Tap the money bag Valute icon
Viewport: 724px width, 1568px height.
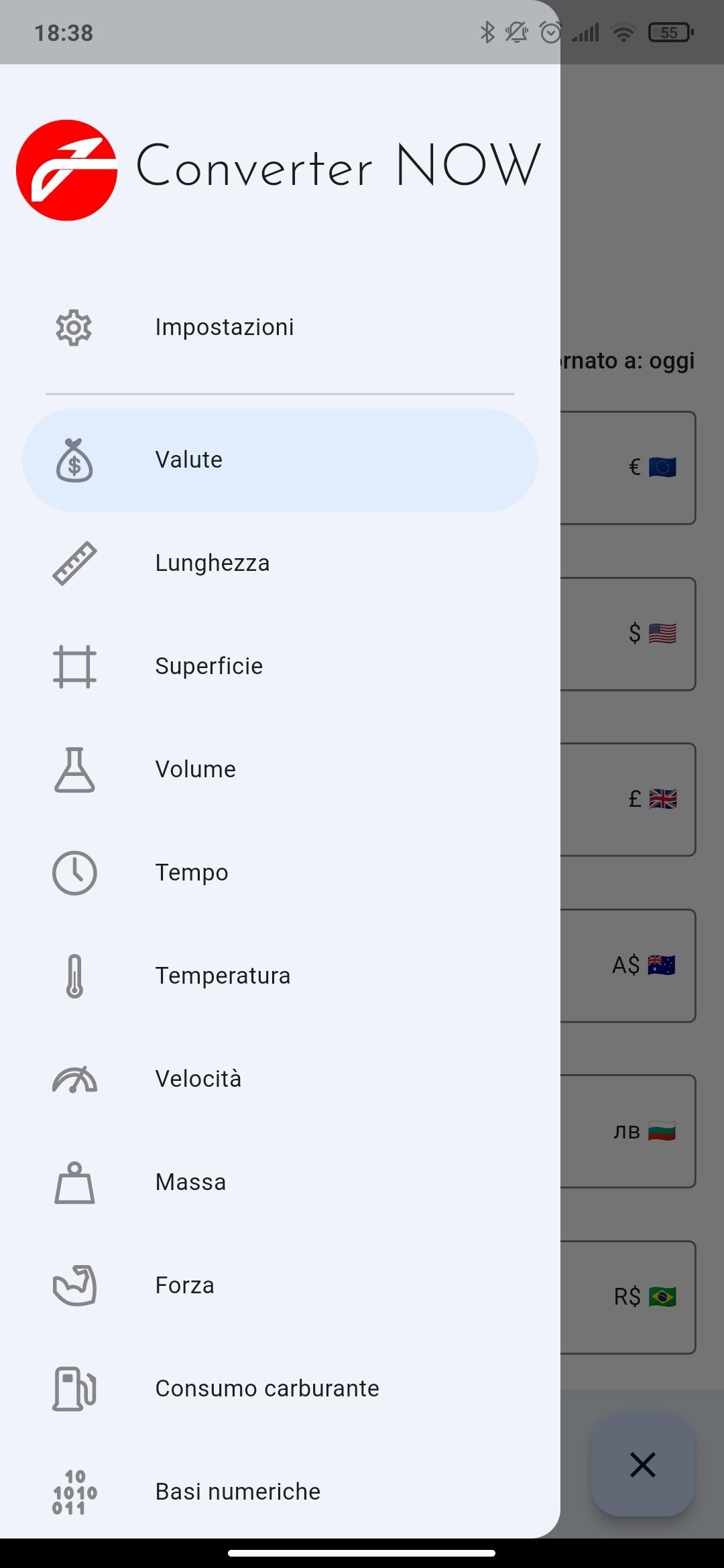coord(74,461)
